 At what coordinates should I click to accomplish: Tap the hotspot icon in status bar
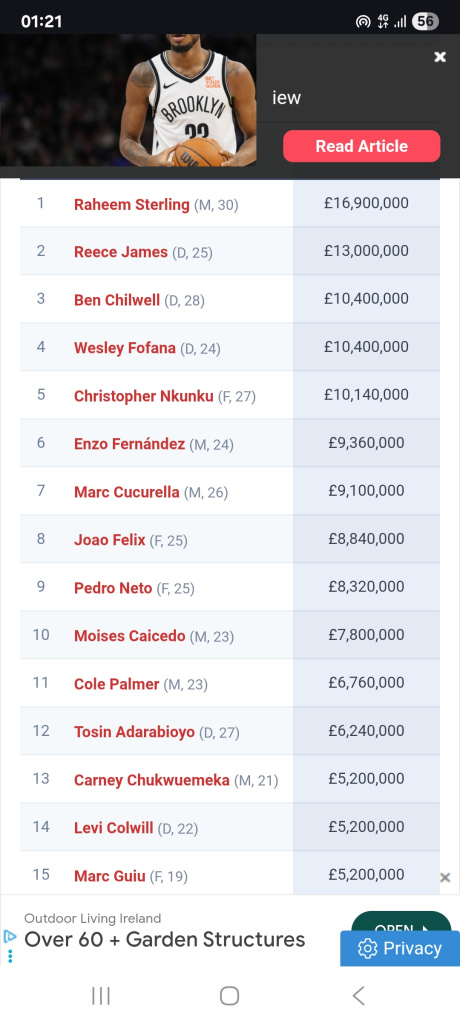363,22
